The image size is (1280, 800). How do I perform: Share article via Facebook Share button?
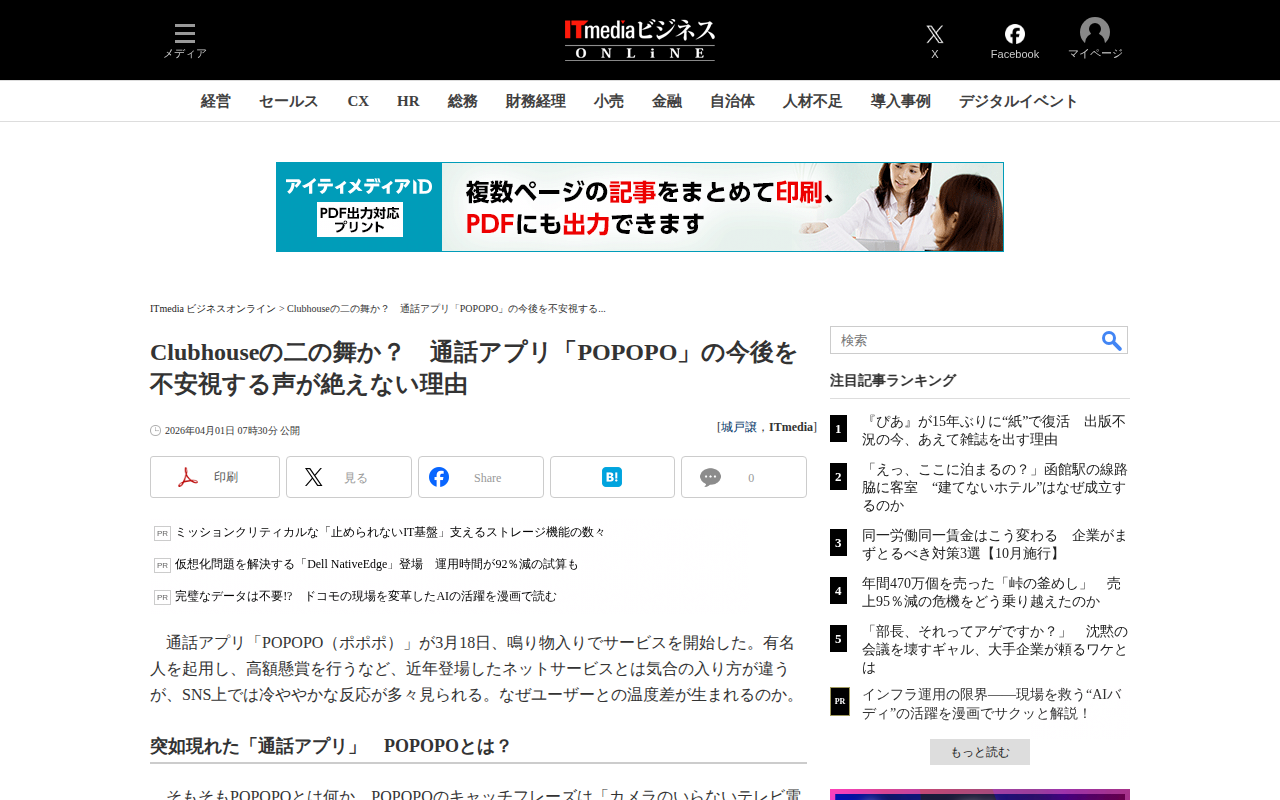click(x=481, y=477)
